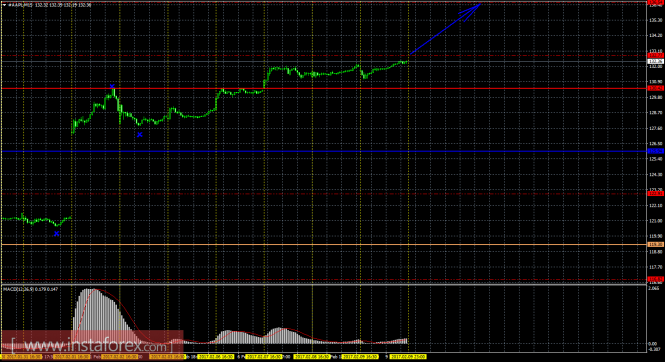The height and width of the screenshot is (362, 665).
Task: Select the blue forecast arrow on chart
Action: pos(445,29)
